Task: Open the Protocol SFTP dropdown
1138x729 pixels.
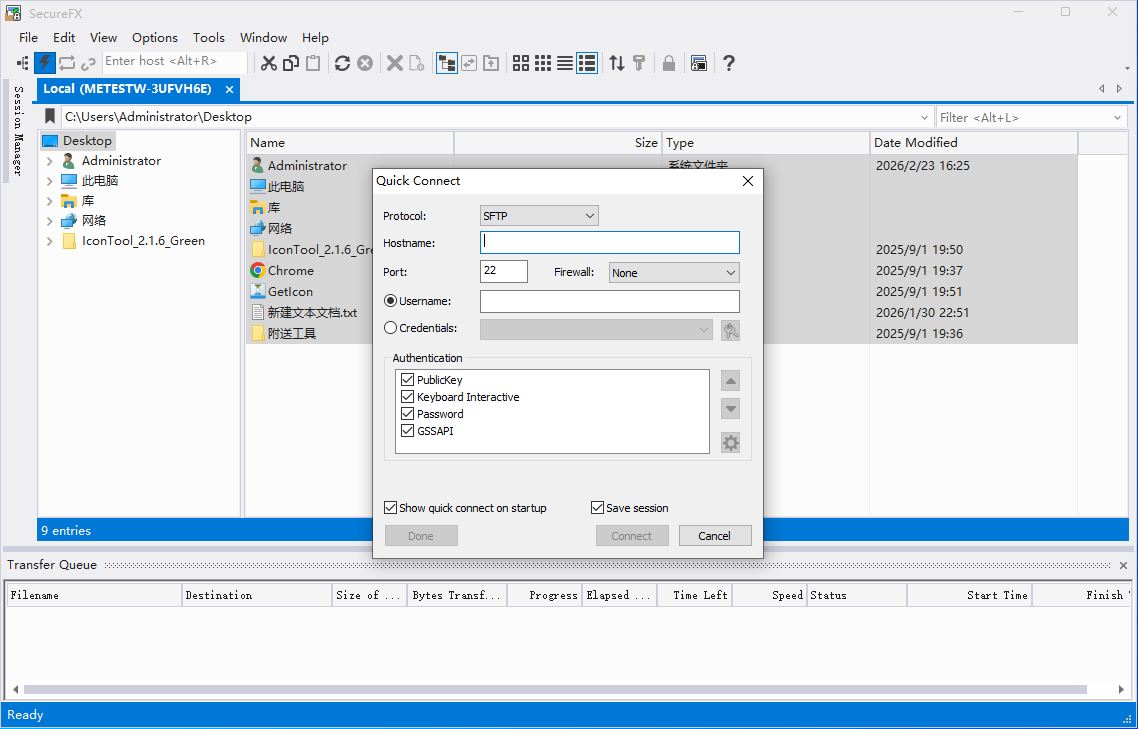Action: 539,216
